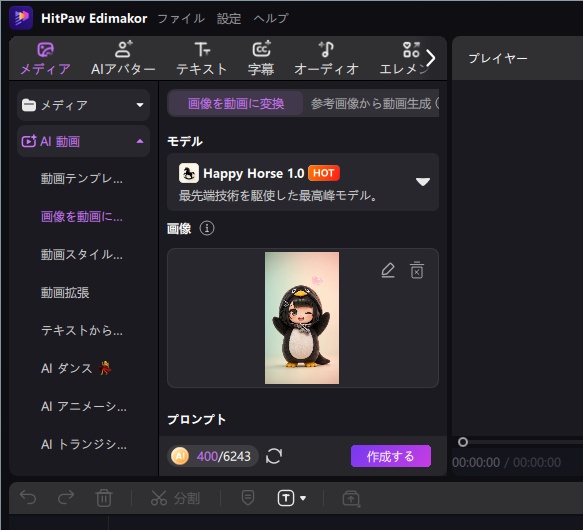Click the timeline Delete trash icon
This screenshot has width=583, height=530.
pyautogui.click(x=104, y=498)
